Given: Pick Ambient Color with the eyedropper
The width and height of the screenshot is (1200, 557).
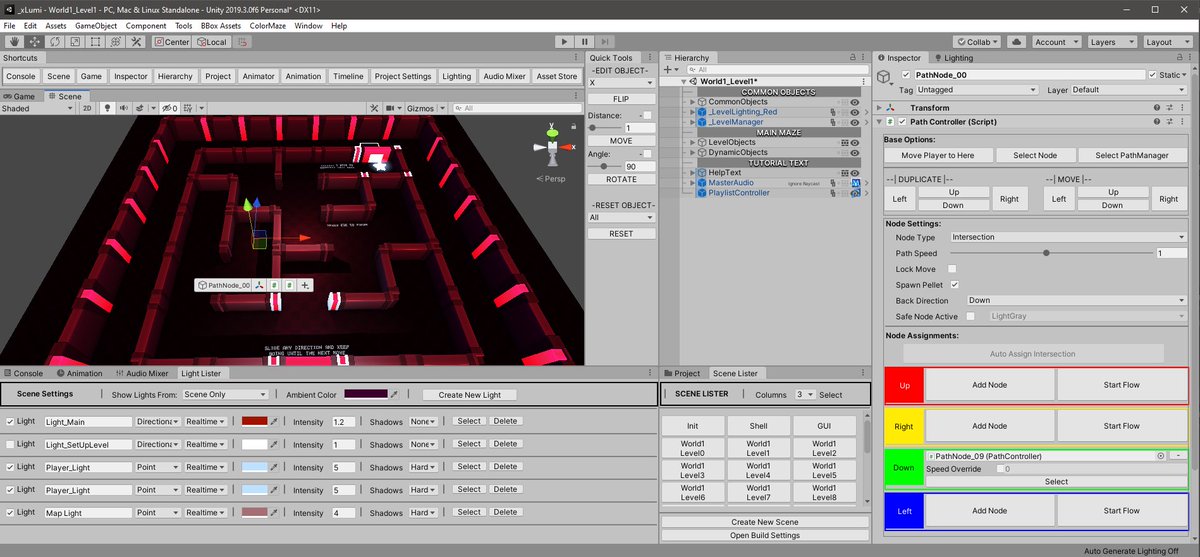Looking at the screenshot, I should click(x=394, y=395).
